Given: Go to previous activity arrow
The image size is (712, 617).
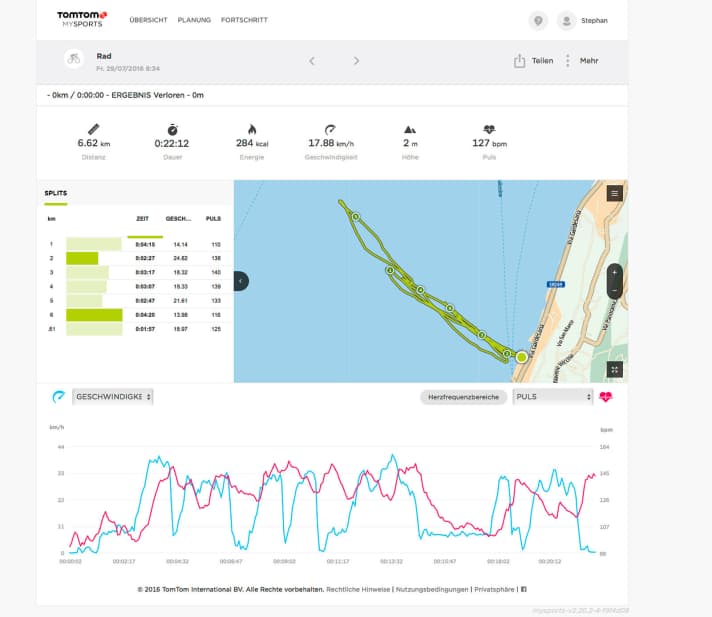Looking at the screenshot, I should click(x=312, y=61).
